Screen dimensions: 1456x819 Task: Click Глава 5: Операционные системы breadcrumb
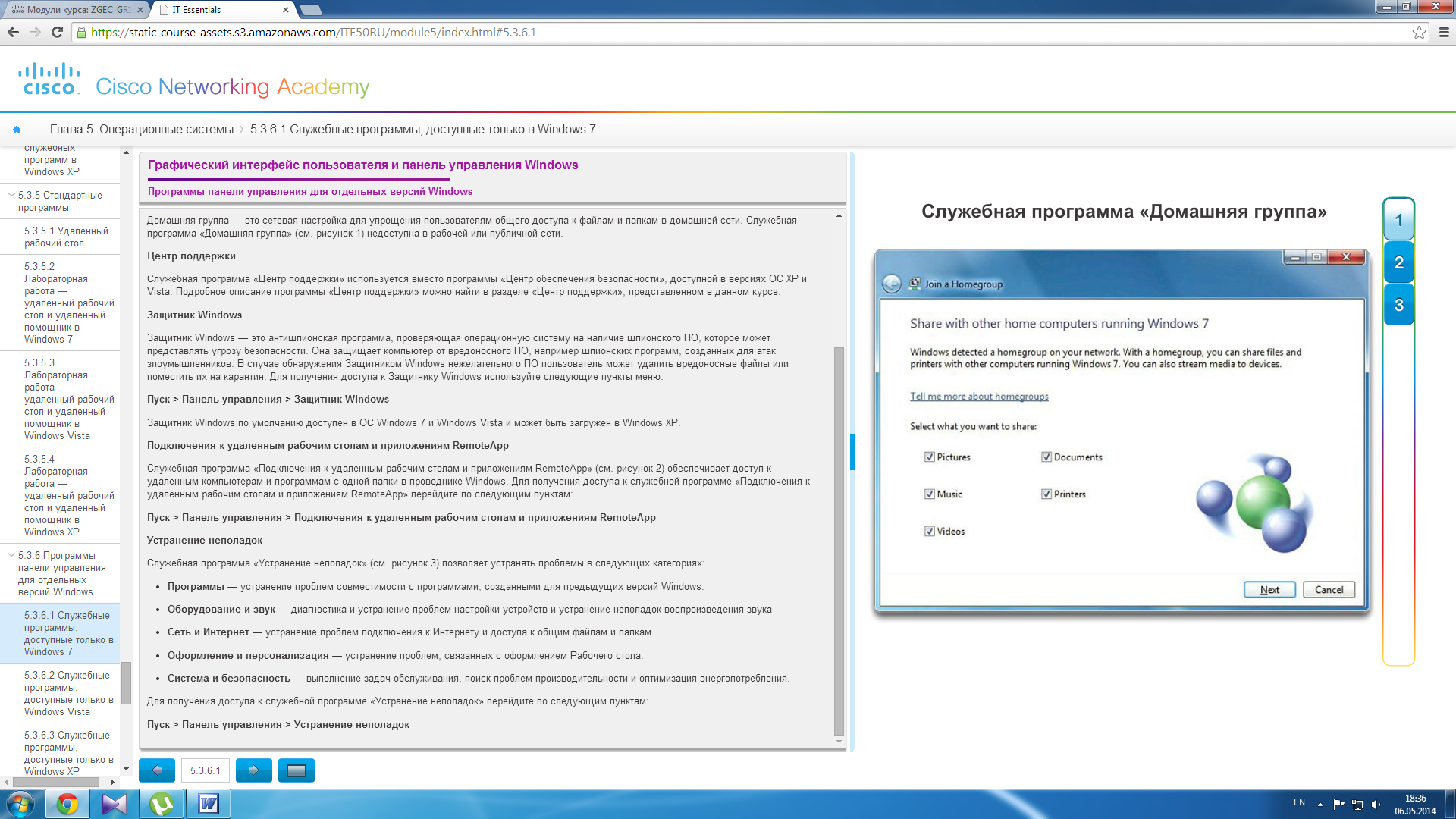pyautogui.click(x=142, y=130)
